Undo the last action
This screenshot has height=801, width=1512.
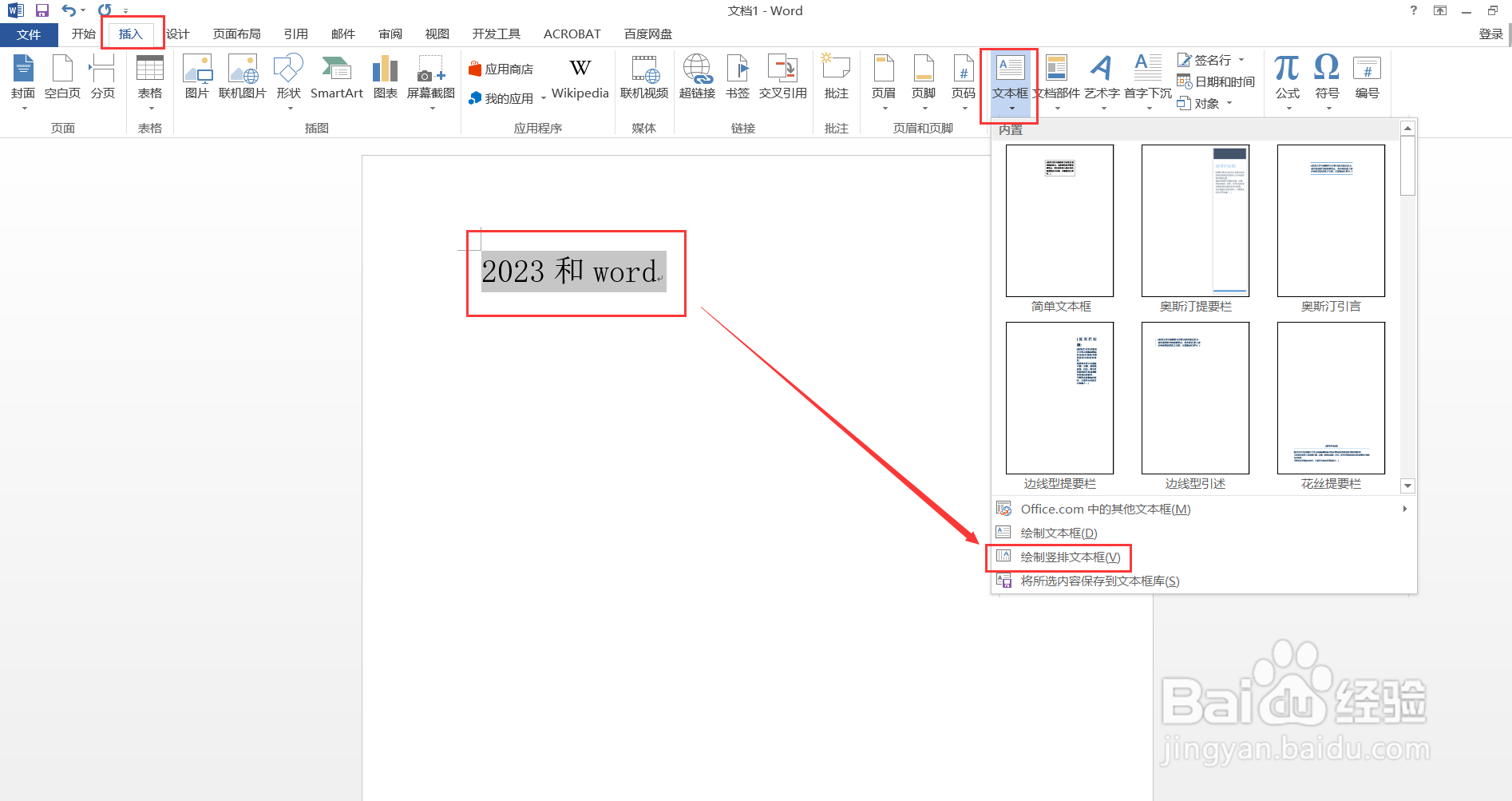69,10
